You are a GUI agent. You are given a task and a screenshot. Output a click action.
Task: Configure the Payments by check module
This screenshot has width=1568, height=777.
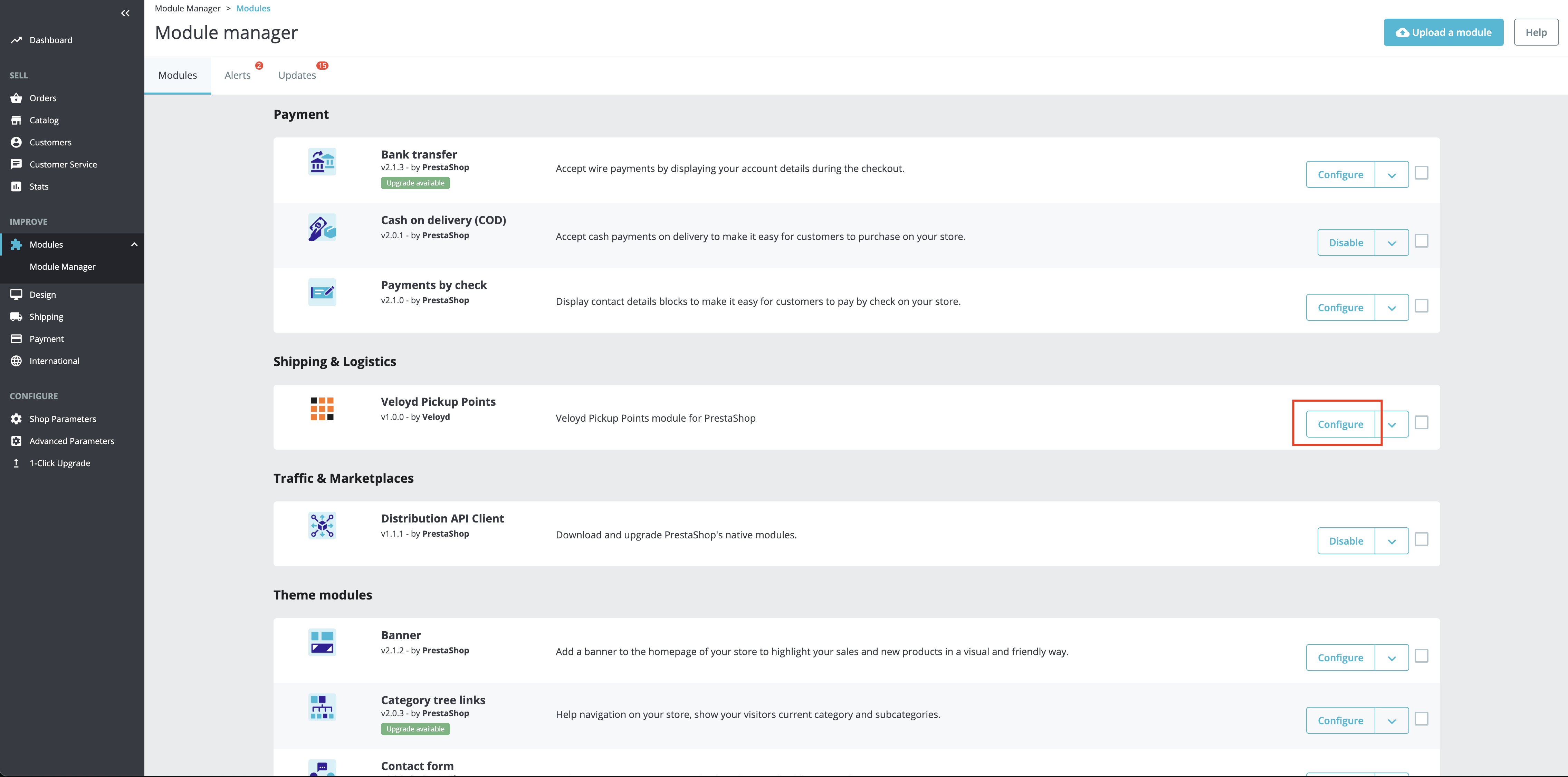(x=1340, y=308)
